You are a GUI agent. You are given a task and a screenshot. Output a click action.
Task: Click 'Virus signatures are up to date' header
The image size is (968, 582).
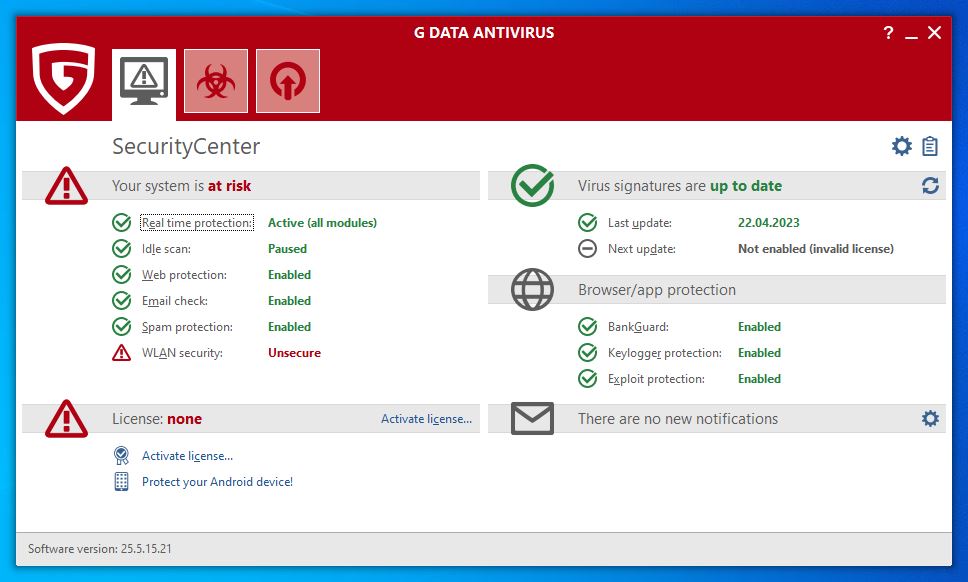[680, 186]
